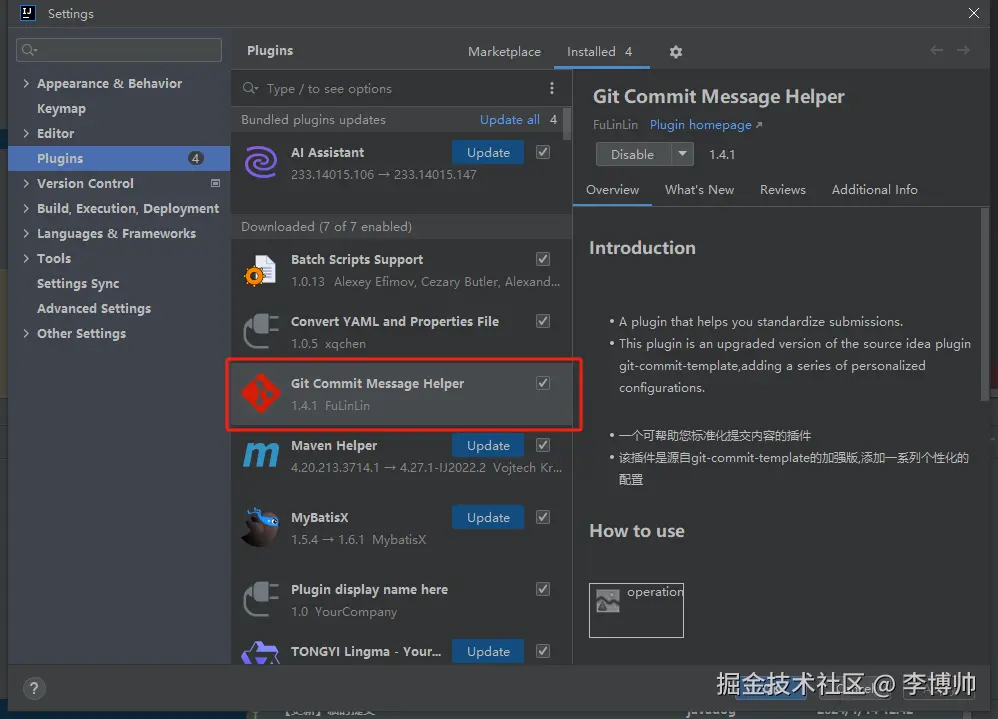Disable Git Commit Message Helper via checkbox
Image resolution: width=998 pixels, height=719 pixels.
(543, 383)
